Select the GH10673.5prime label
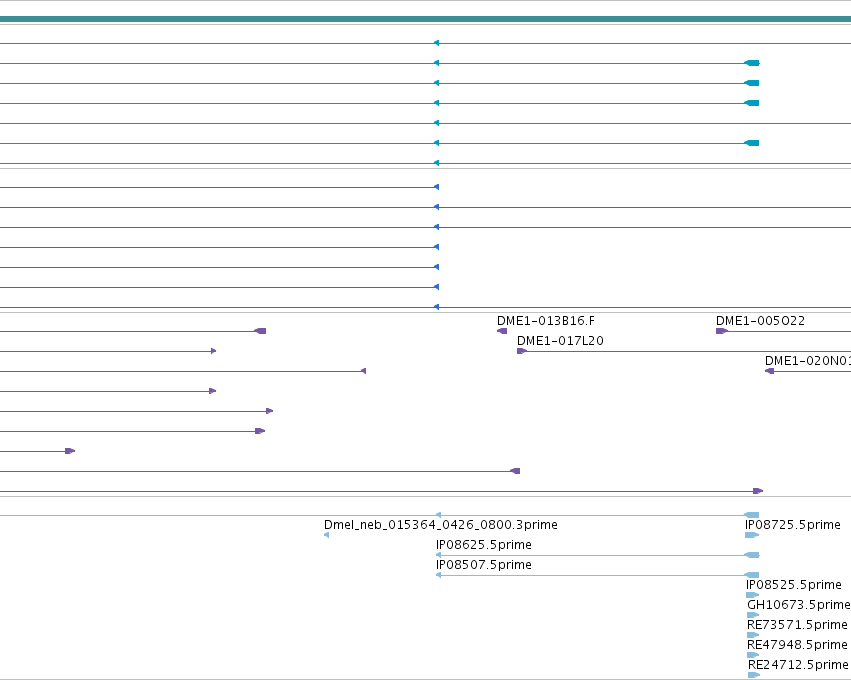The image size is (851, 680). pos(799,605)
